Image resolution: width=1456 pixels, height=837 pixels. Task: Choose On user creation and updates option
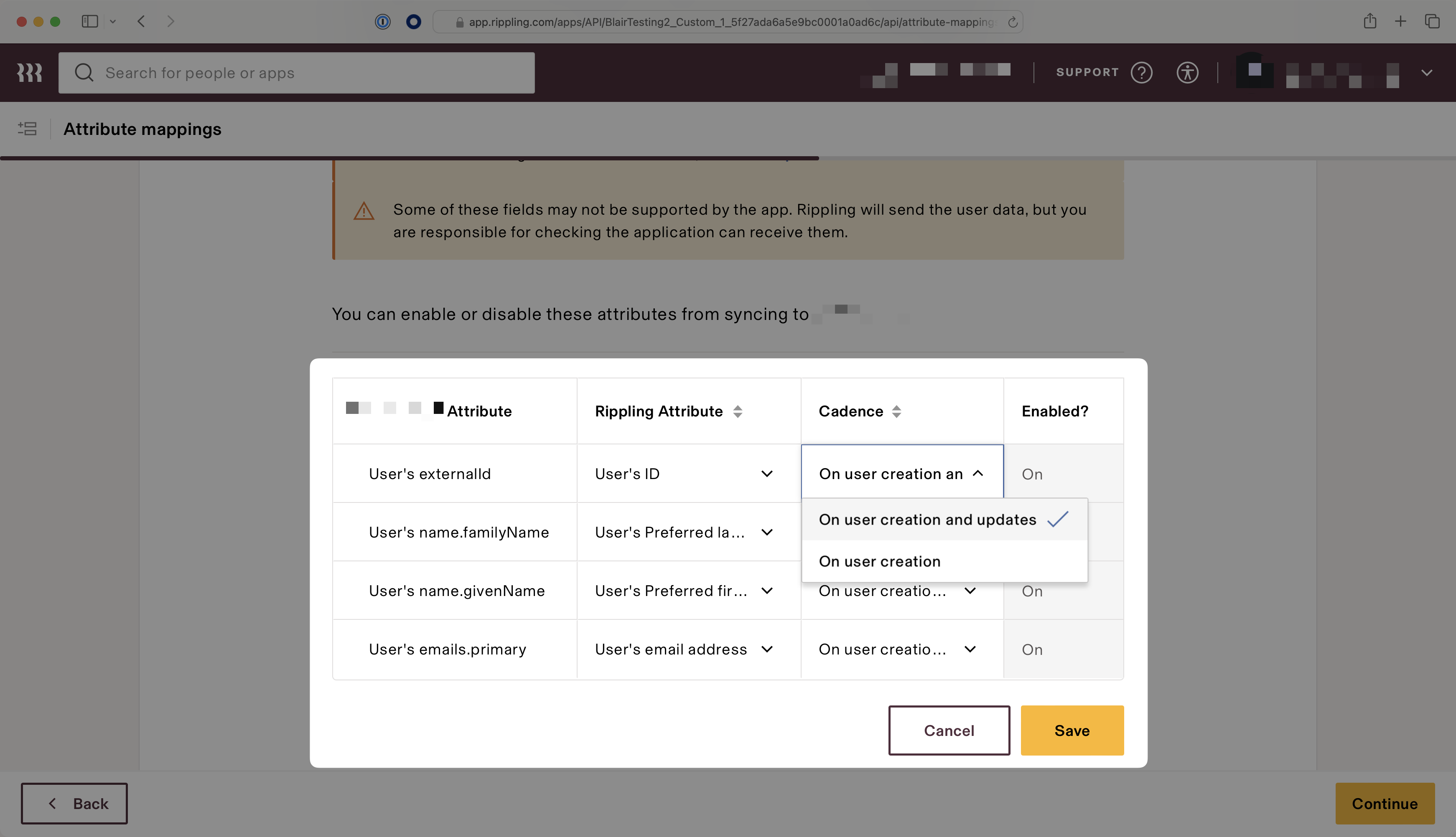(927, 519)
